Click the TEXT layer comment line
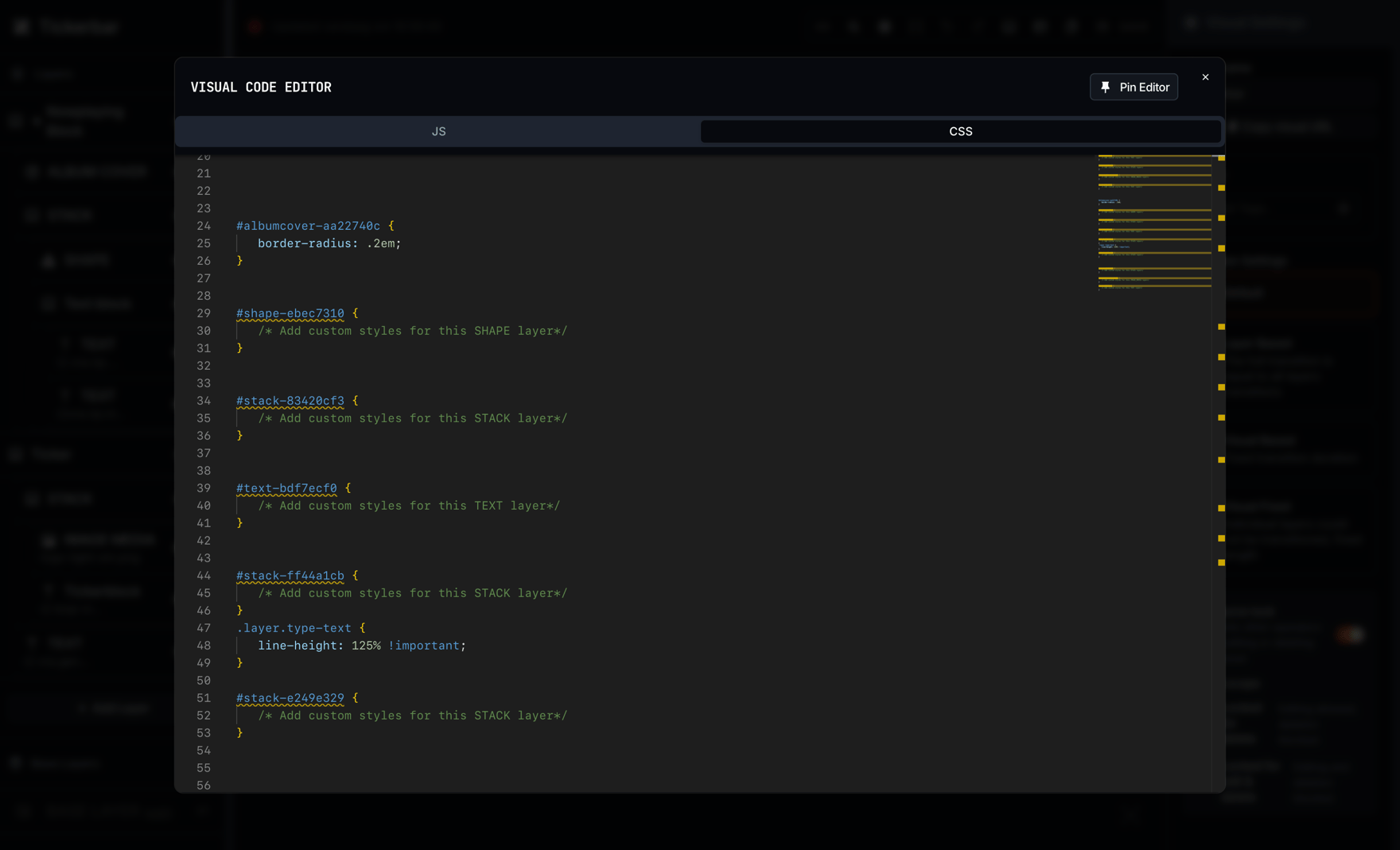Image resolution: width=1400 pixels, height=850 pixels. coord(409,506)
